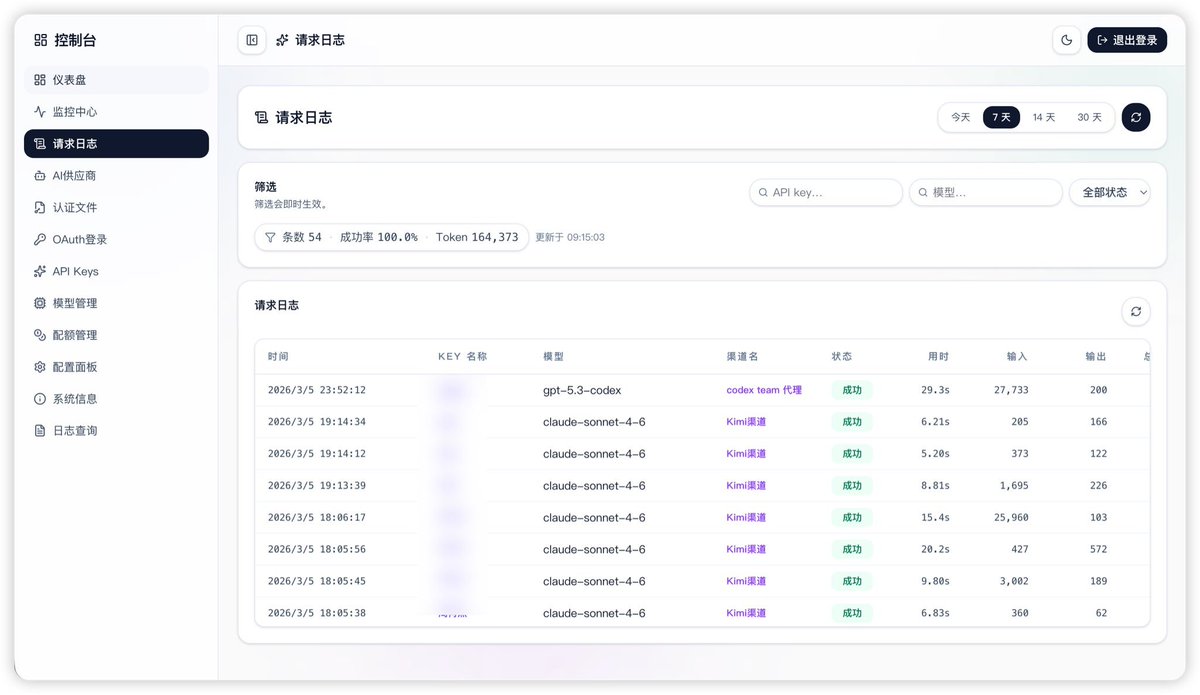The width and height of the screenshot is (1200, 695).
Task: Click the sparkle icon beside the 请求日志 header title
Action: point(282,40)
